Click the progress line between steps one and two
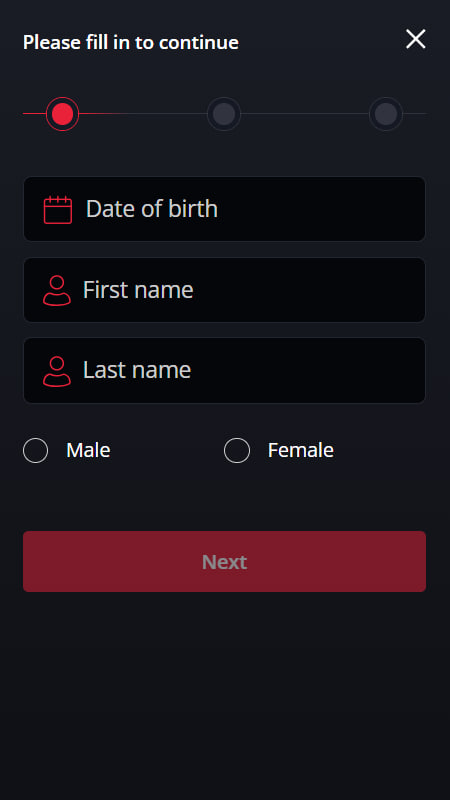This screenshot has height=800, width=450. coord(143,113)
